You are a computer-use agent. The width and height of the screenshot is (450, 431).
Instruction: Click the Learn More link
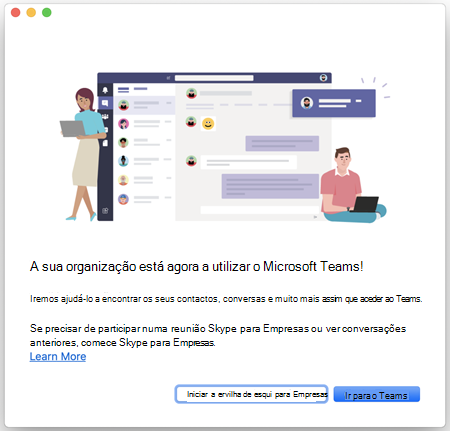coord(58,357)
